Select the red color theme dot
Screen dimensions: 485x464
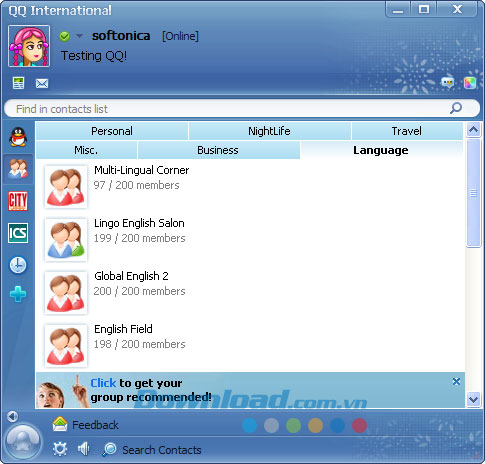click(359, 425)
